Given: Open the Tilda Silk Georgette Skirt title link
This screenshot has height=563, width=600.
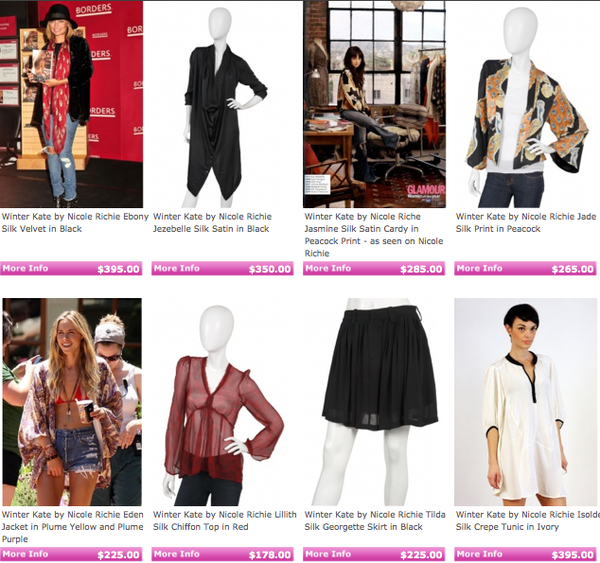Looking at the screenshot, I should pos(375,521).
